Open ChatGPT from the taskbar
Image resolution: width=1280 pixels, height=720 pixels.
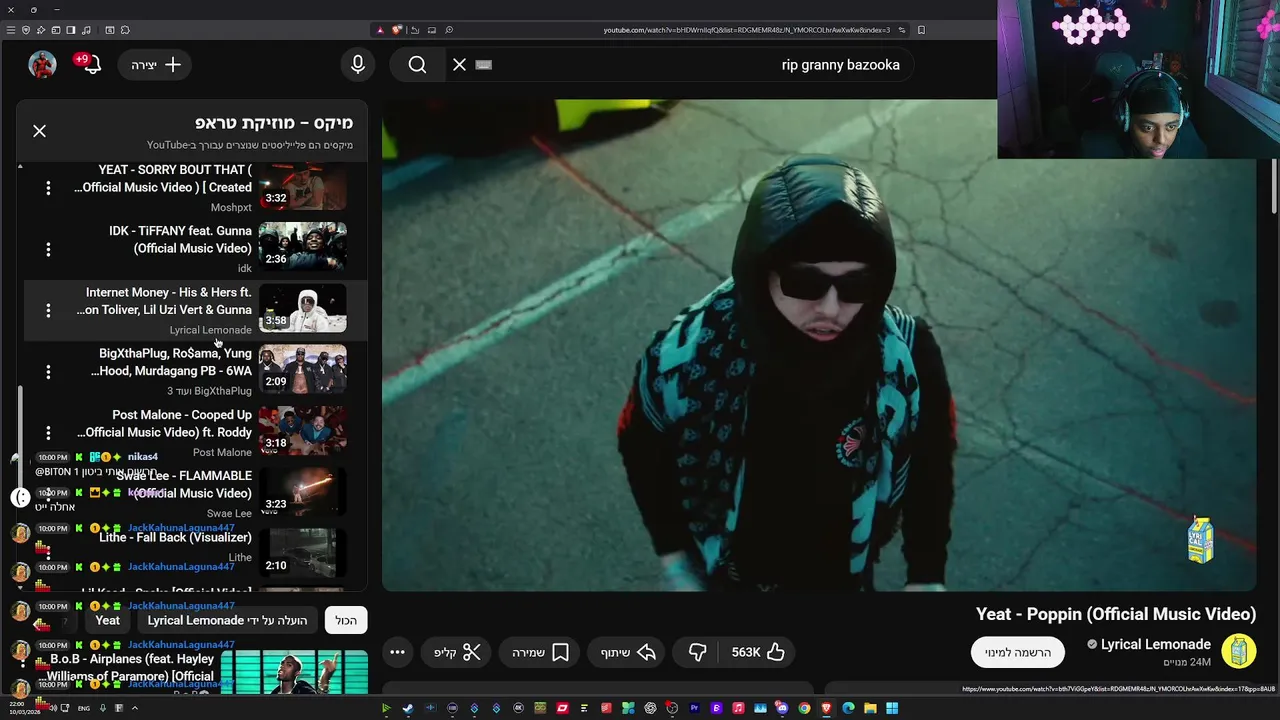pyautogui.click(x=650, y=709)
